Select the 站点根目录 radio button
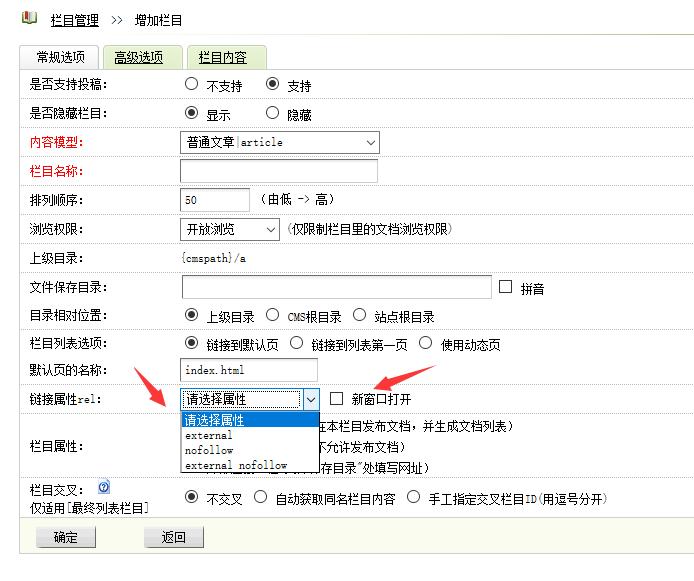694x581 pixels. tap(359, 315)
